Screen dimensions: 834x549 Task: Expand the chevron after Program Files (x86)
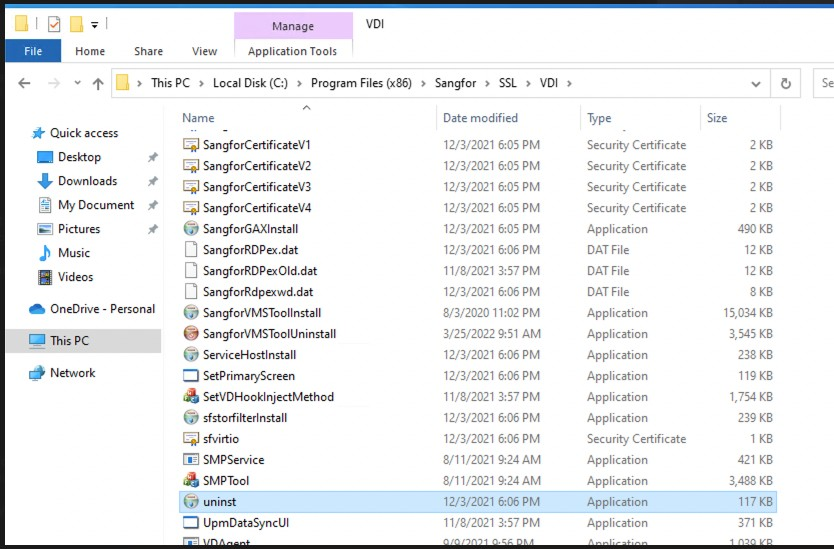pos(423,84)
